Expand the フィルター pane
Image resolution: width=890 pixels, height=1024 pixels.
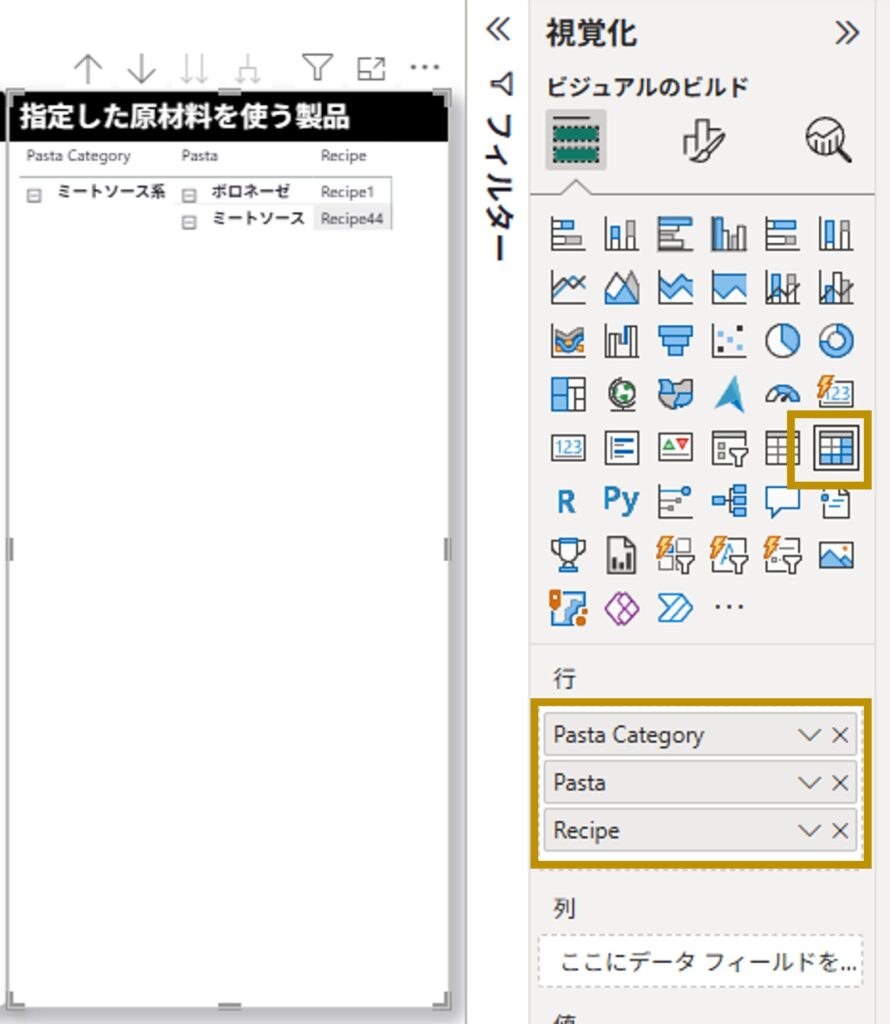click(497, 30)
